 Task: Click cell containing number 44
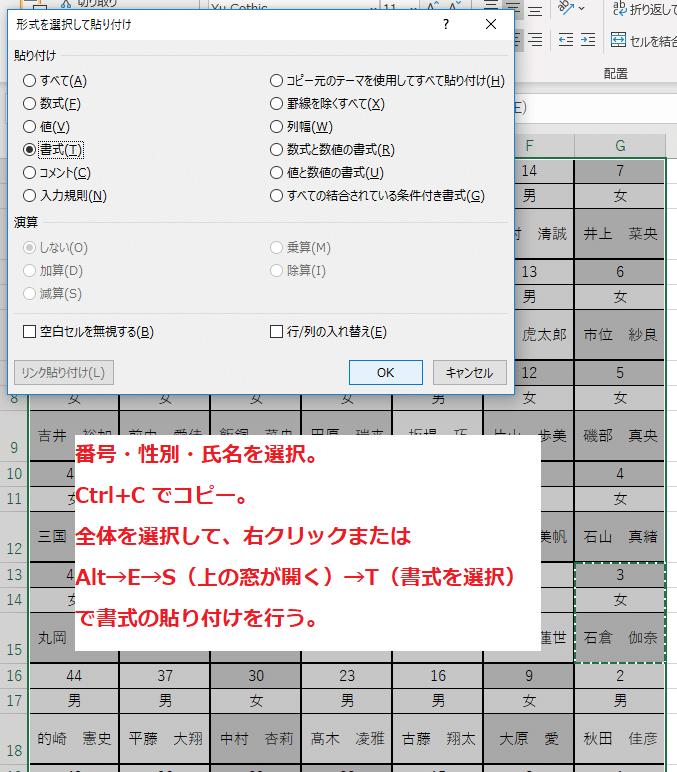click(x=74, y=676)
